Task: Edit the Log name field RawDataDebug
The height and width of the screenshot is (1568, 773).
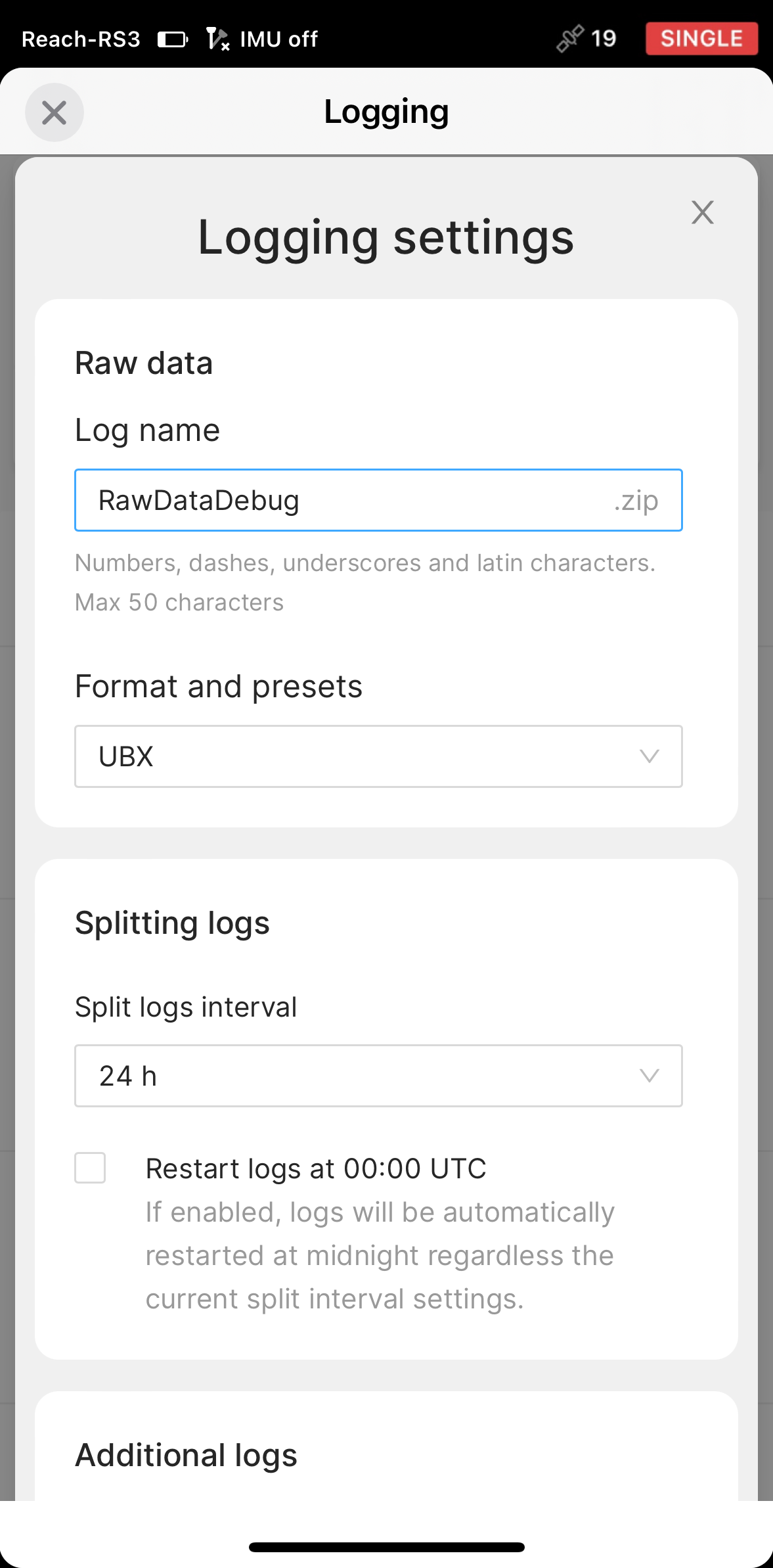Action: click(378, 500)
